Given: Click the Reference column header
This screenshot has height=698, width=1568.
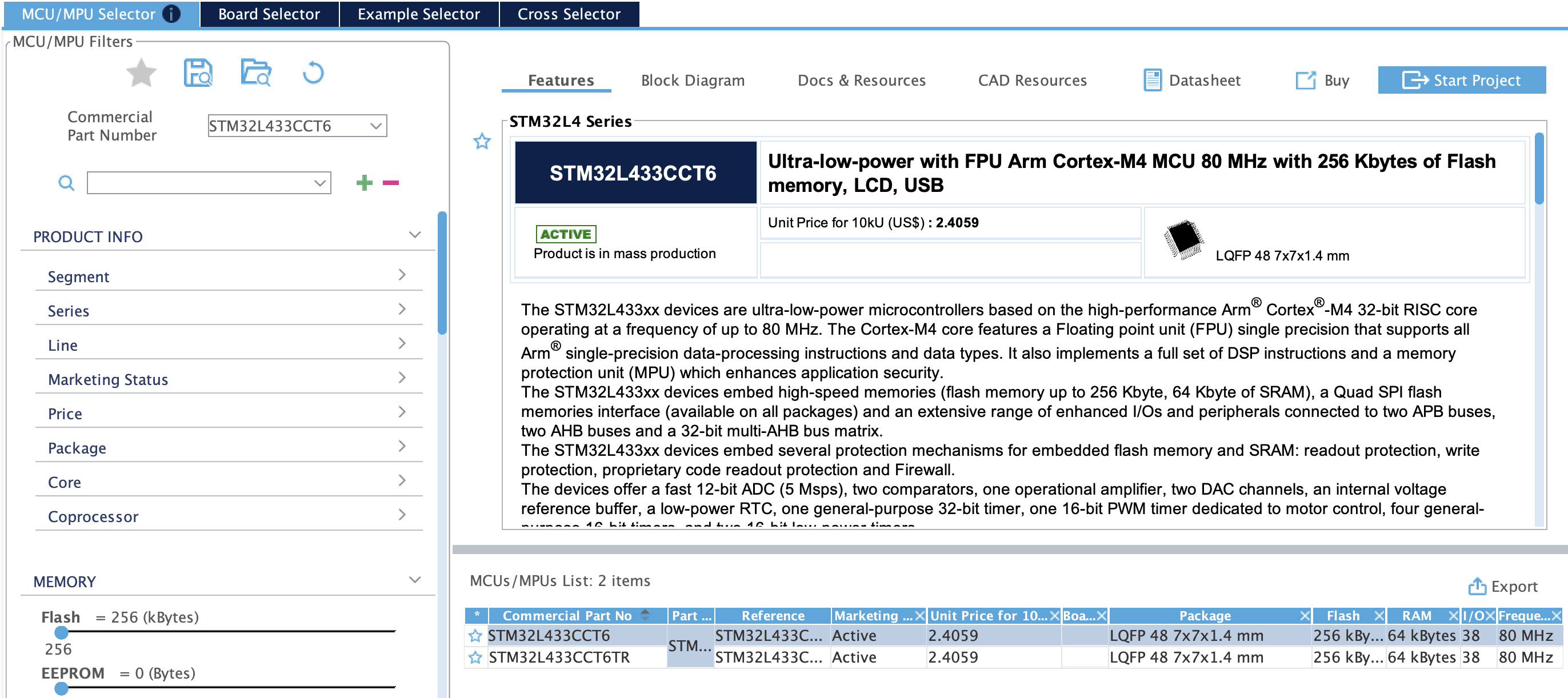Looking at the screenshot, I should 773,615.
